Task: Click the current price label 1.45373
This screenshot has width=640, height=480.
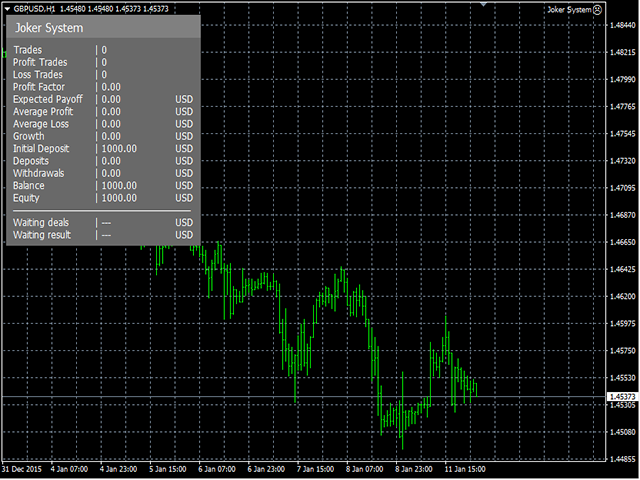Action: click(622, 397)
